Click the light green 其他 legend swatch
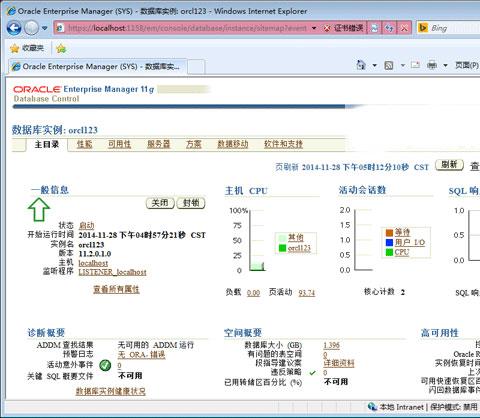The width and height of the screenshot is (480, 418). (x=282, y=238)
